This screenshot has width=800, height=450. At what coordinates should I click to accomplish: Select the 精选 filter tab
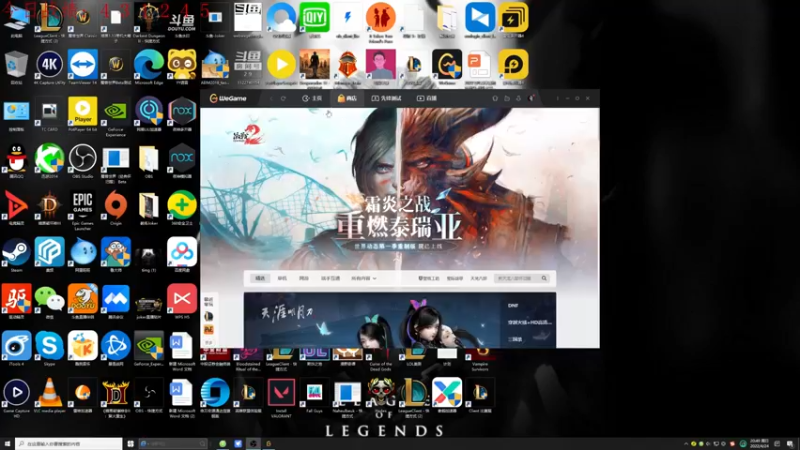click(x=260, y=279)
